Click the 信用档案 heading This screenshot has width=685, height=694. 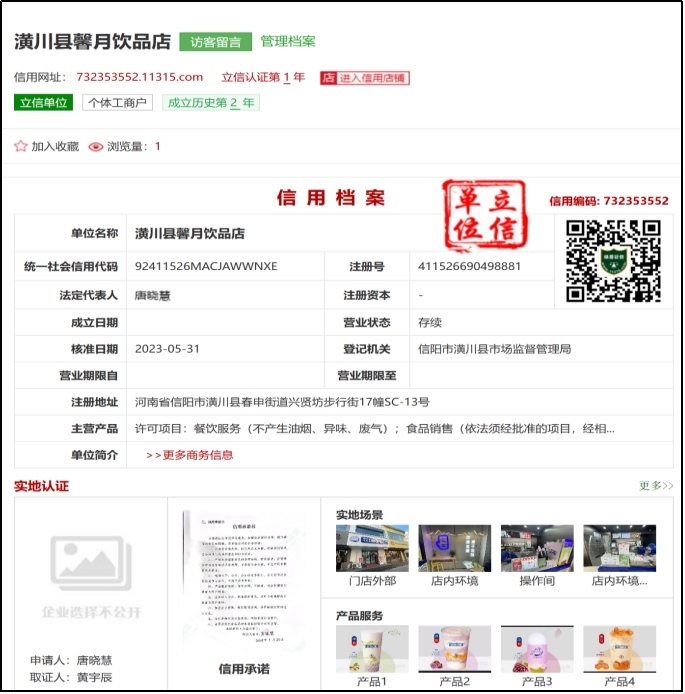(331, 197)
